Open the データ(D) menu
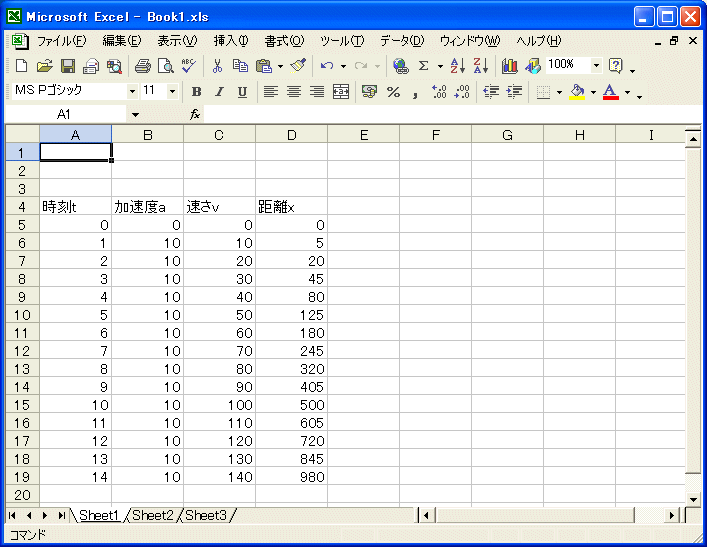 pyautogui.click(x=402, y=41)
